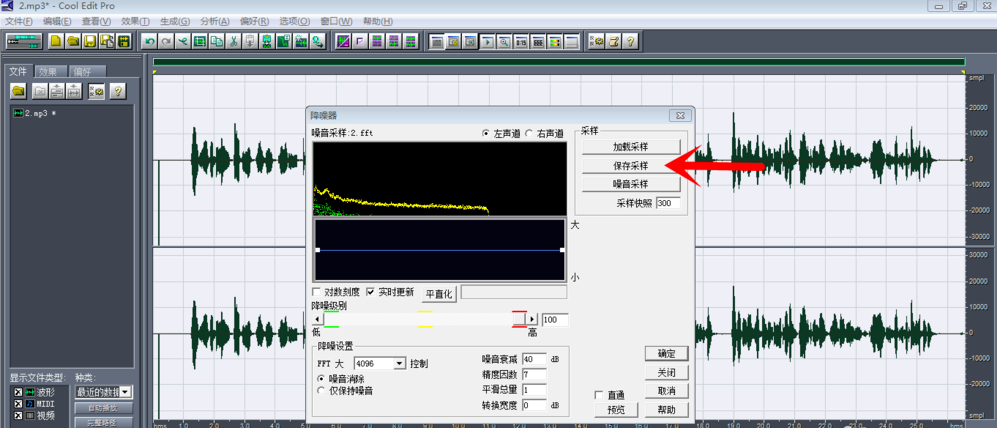Click the New file toolbar icon
The width and height of the screenshot is (997, 428).
[x=57, y=42]
